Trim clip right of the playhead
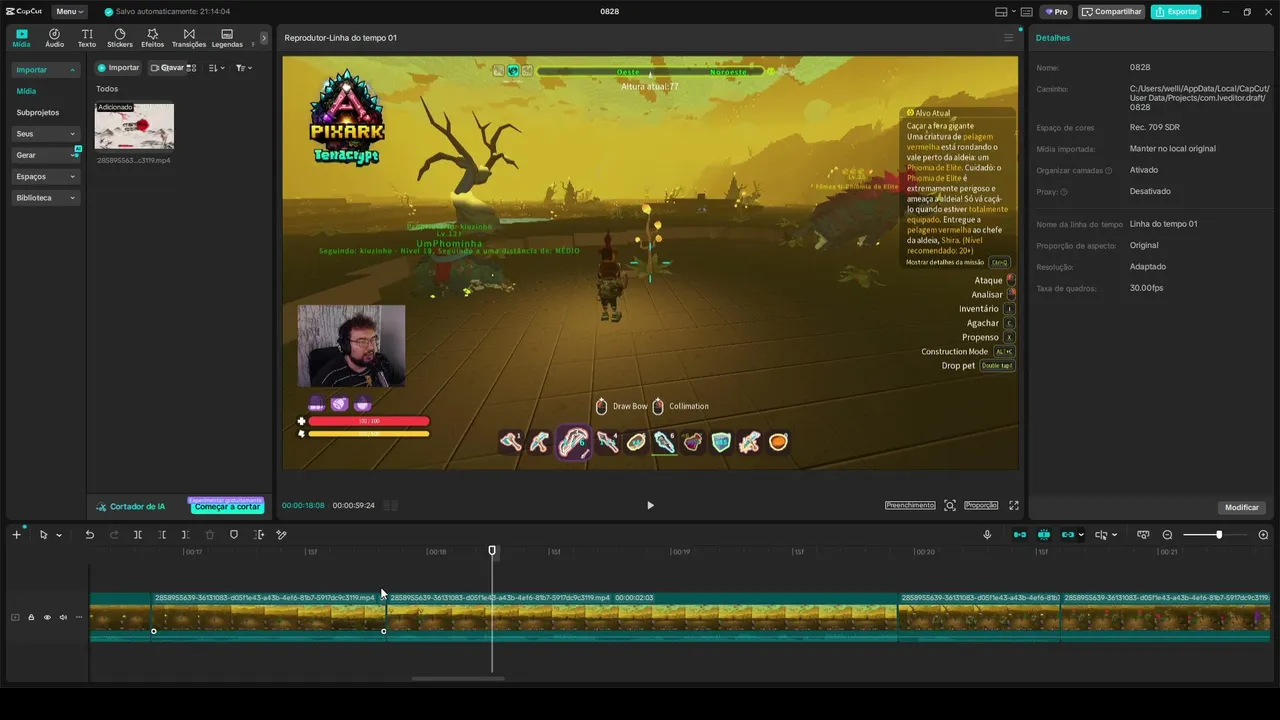The width and height of the screenshot is (1280, 720). (x=186, y=535)
